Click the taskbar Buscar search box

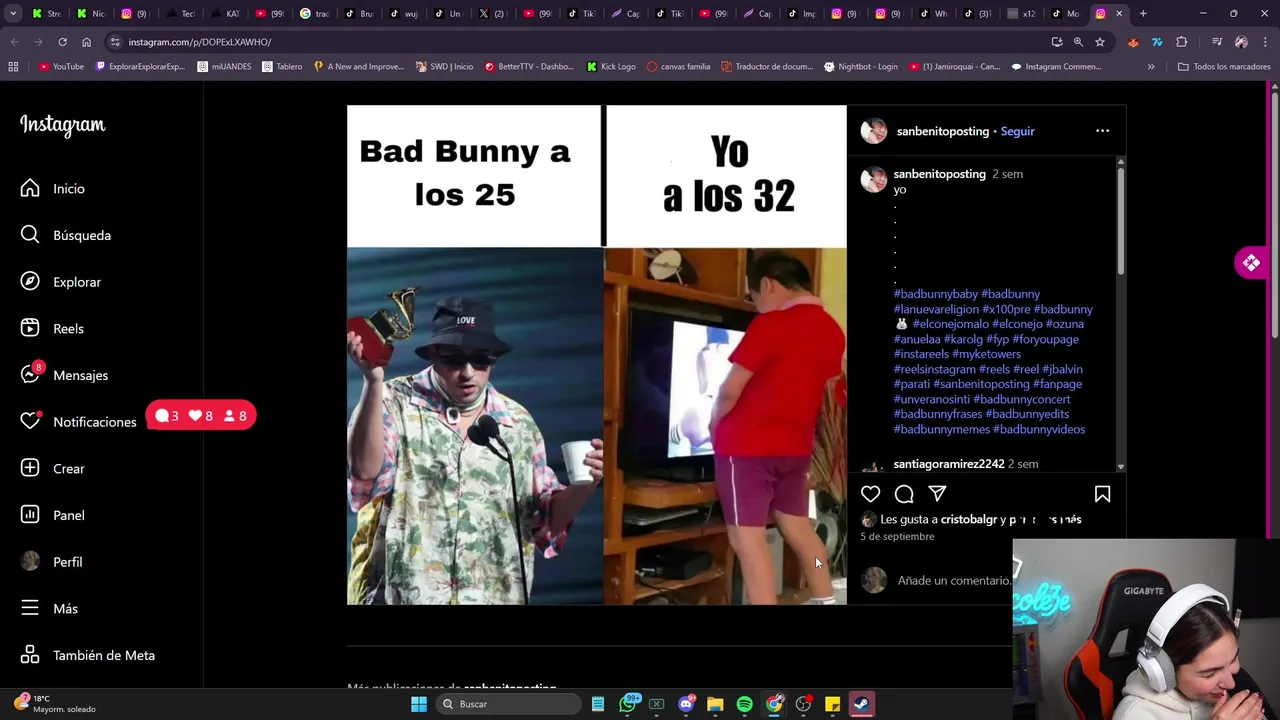[508, 704]
